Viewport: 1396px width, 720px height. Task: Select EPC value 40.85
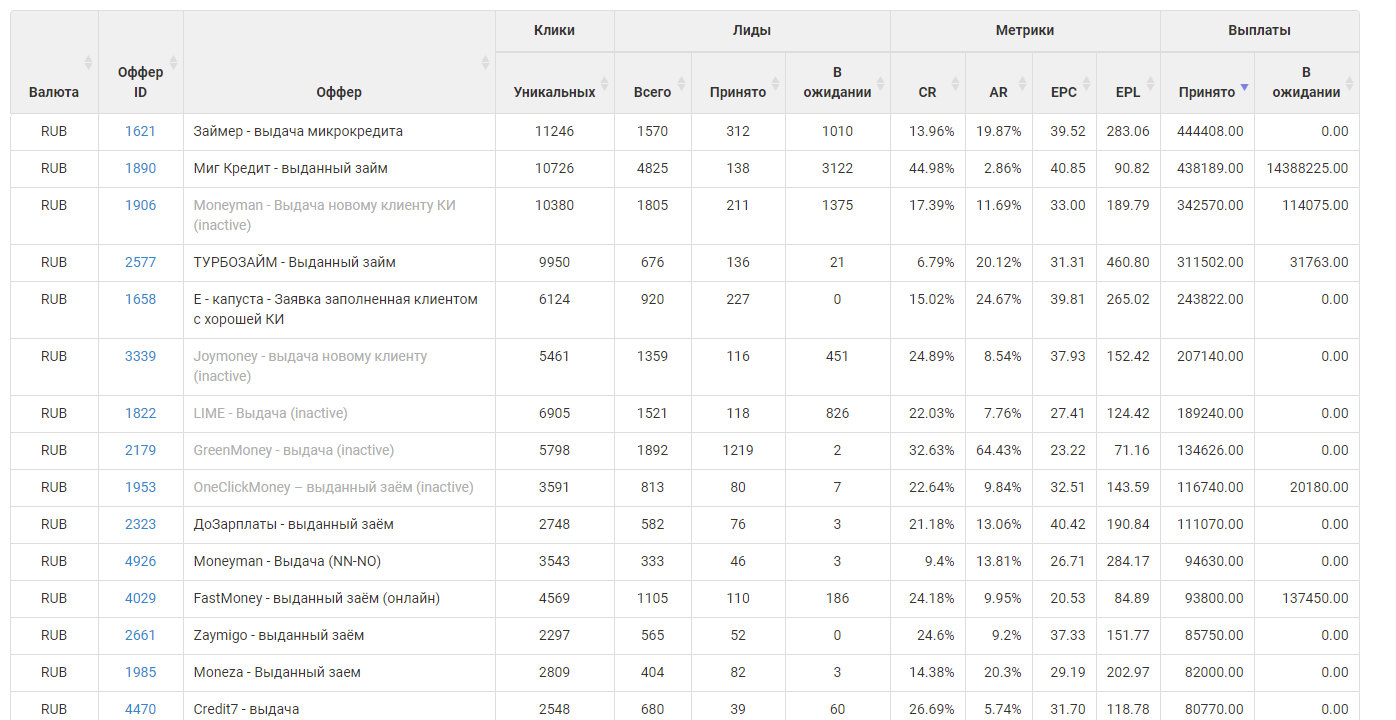(1068, 168)
